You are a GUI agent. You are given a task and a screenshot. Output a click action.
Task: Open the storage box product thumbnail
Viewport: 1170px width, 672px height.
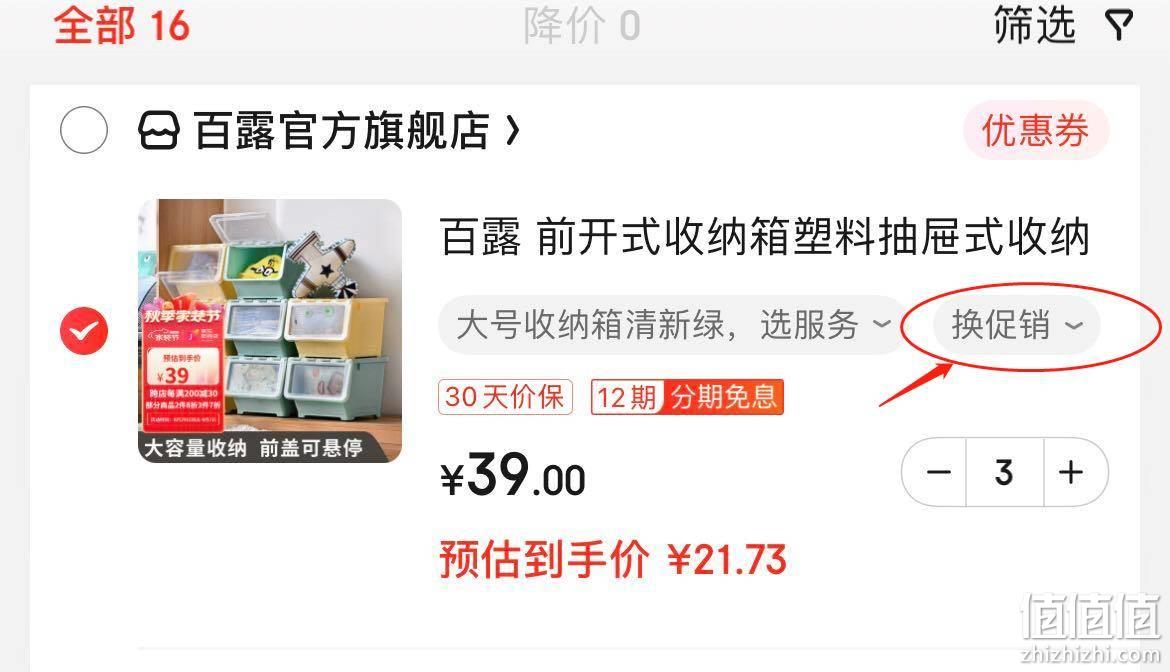(x=270, y=330)
